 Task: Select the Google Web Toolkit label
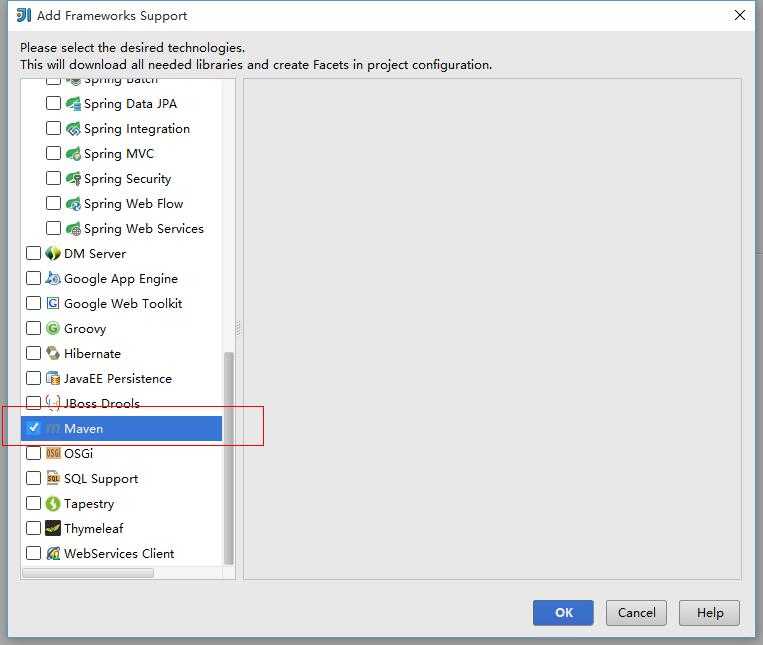click(123, 304)
